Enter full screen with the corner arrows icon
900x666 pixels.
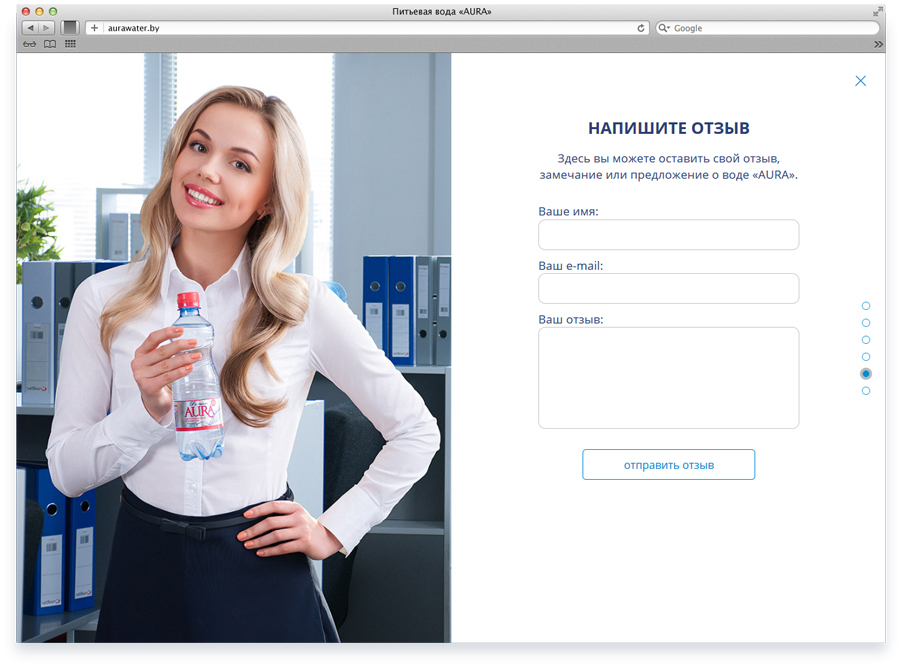[x=878, y=11]
